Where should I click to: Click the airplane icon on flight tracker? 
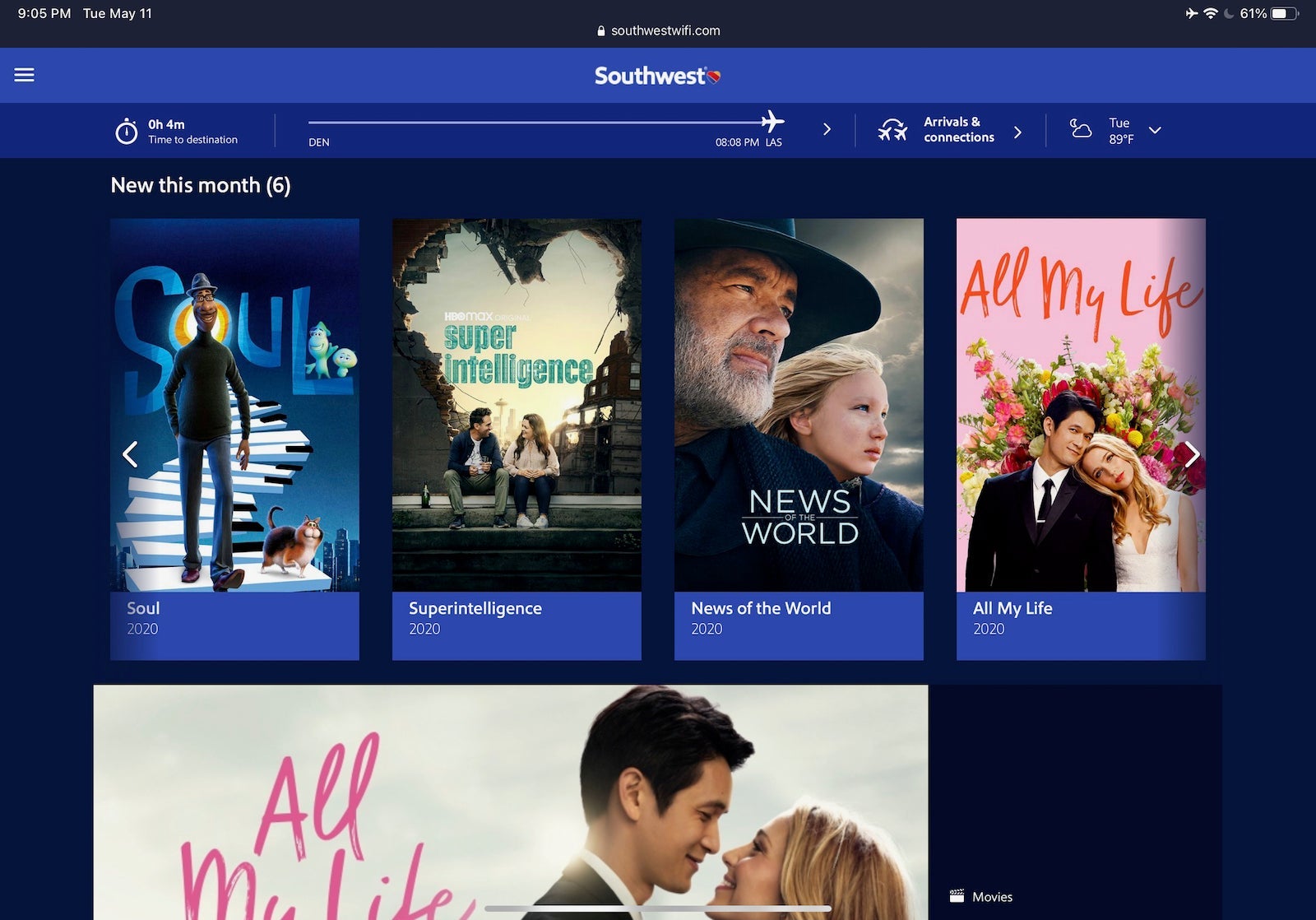pyautogui.click(x=772, y=122)
